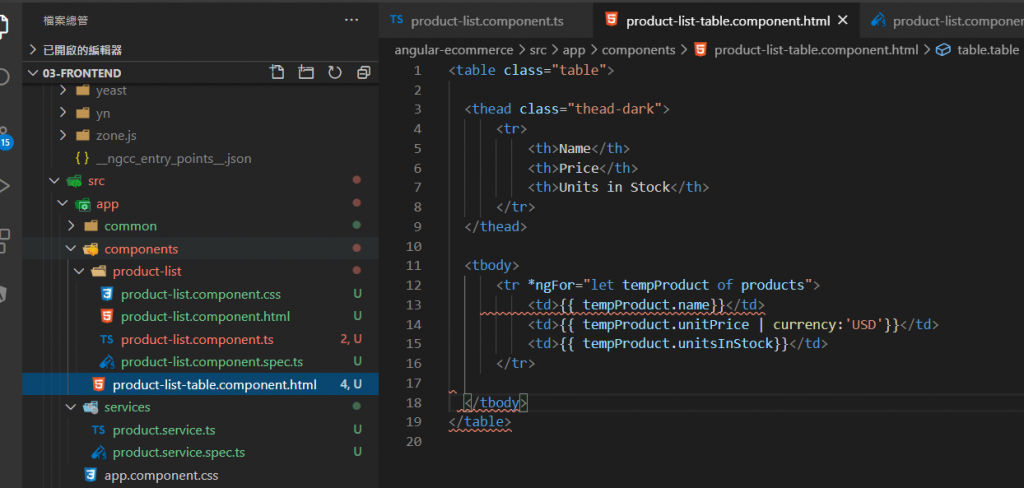Viewport: 1024px width, 488px height.
Task: Collapse all folders in Explorer
Action: (x=364, y=73)
